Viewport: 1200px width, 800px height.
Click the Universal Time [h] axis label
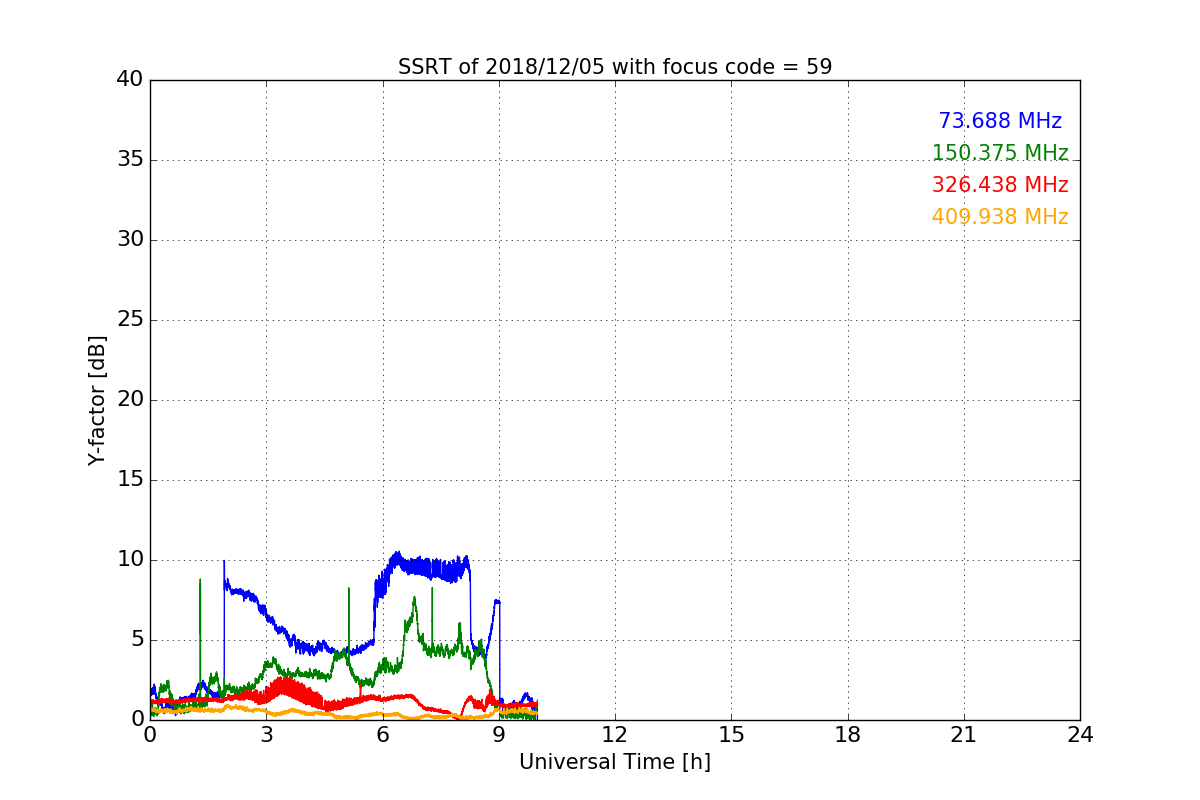click(x=615, y=762)
